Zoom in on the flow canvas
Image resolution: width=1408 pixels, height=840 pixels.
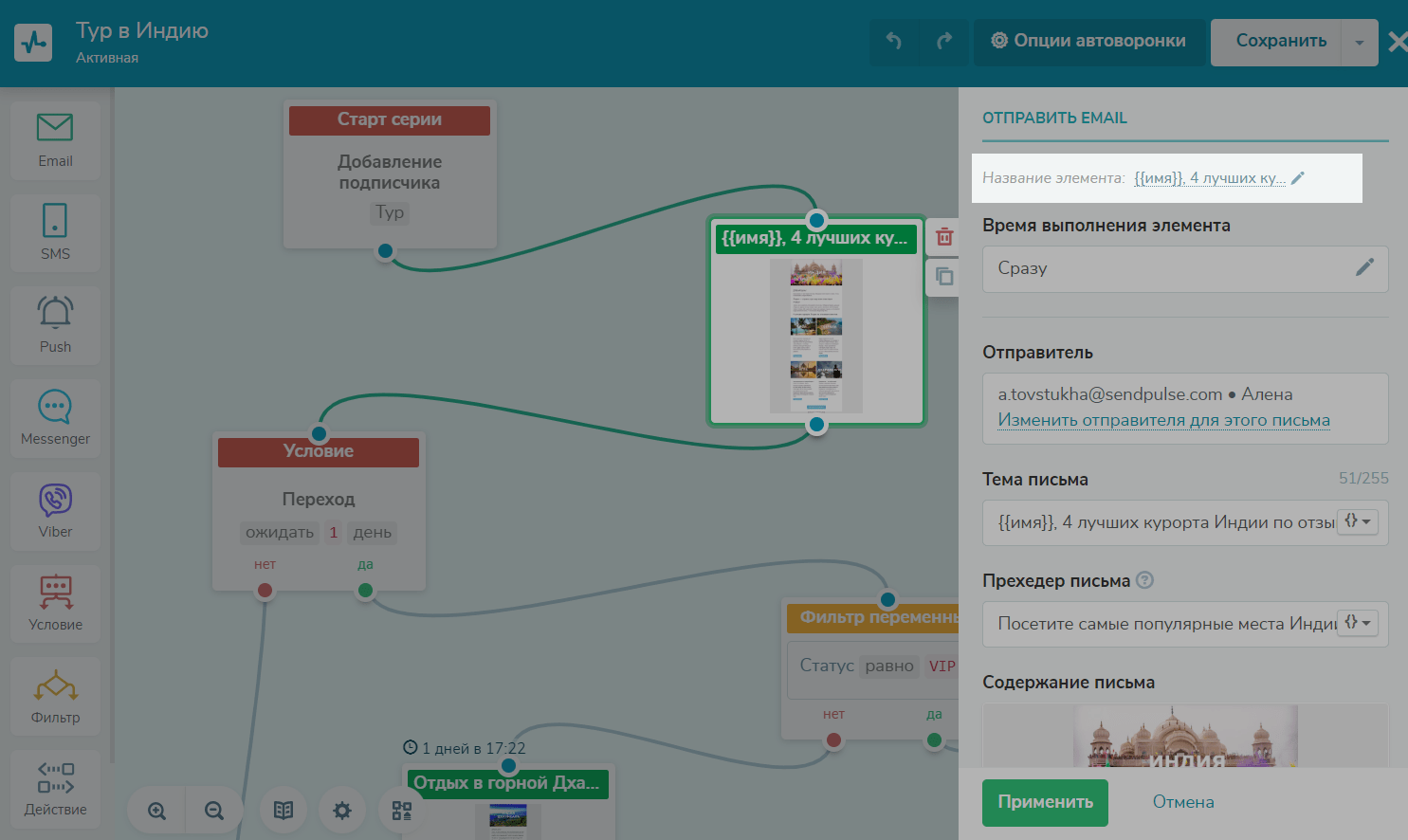(156, 811)
